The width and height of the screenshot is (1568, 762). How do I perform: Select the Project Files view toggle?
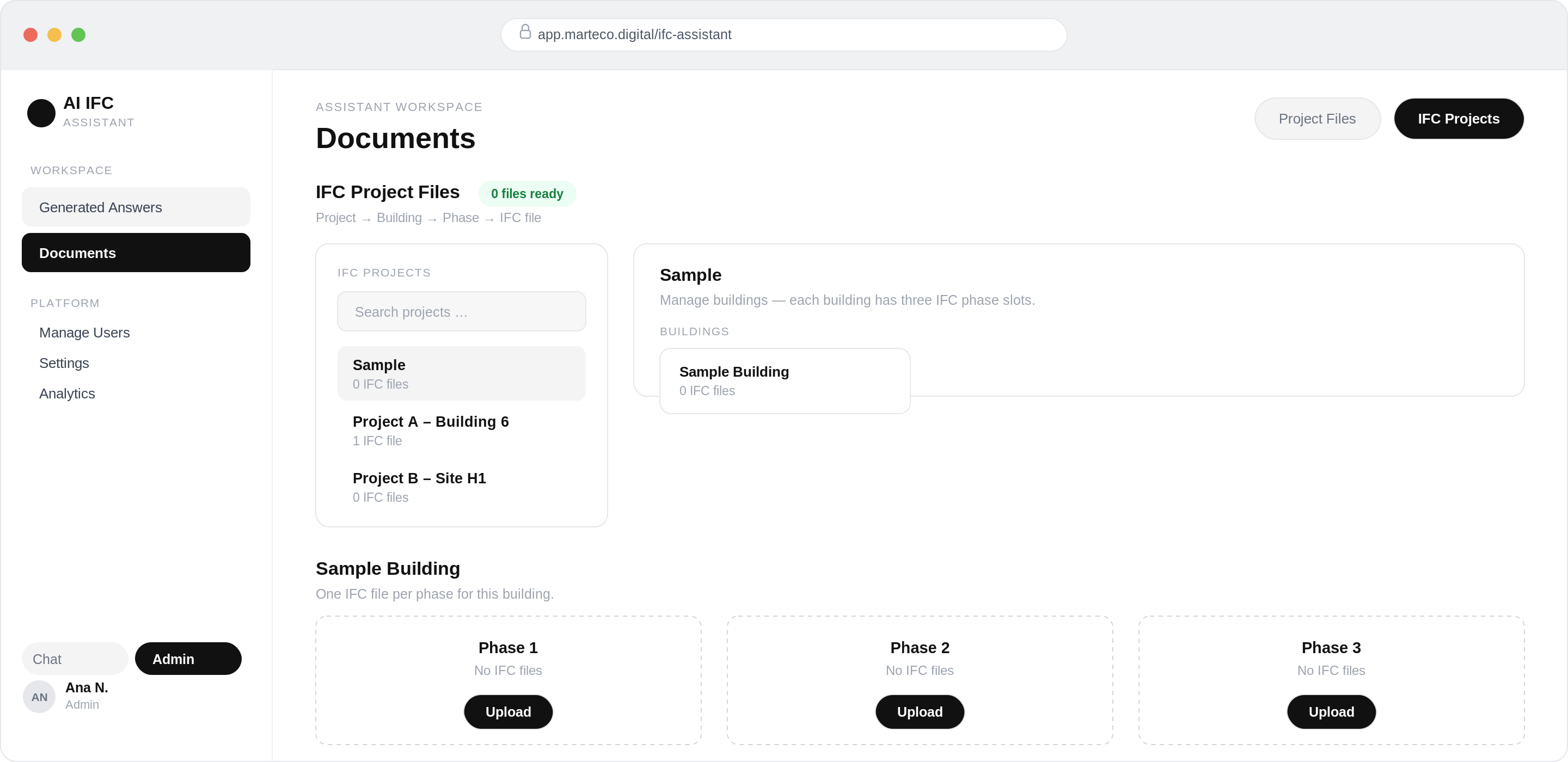point(1317,119)
